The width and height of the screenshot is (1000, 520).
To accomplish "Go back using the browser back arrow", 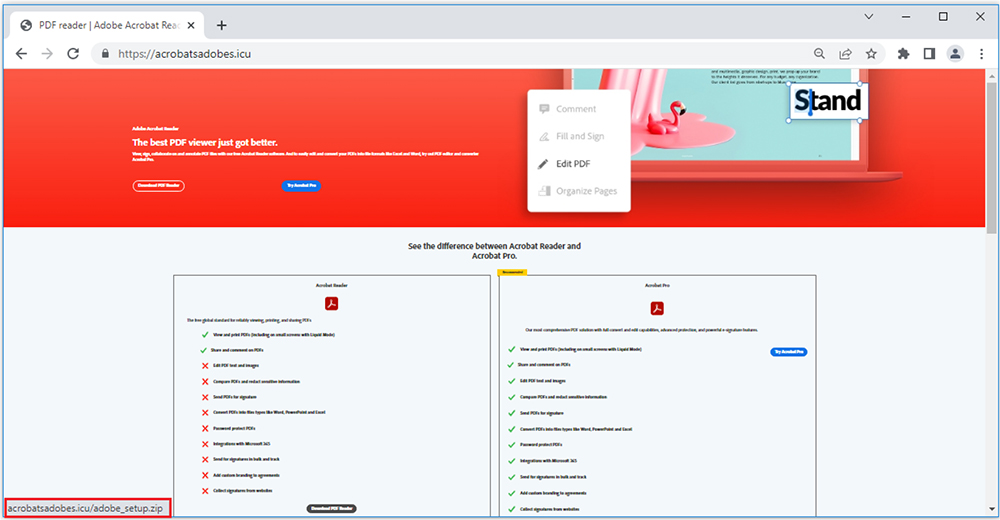I will 21,54.
